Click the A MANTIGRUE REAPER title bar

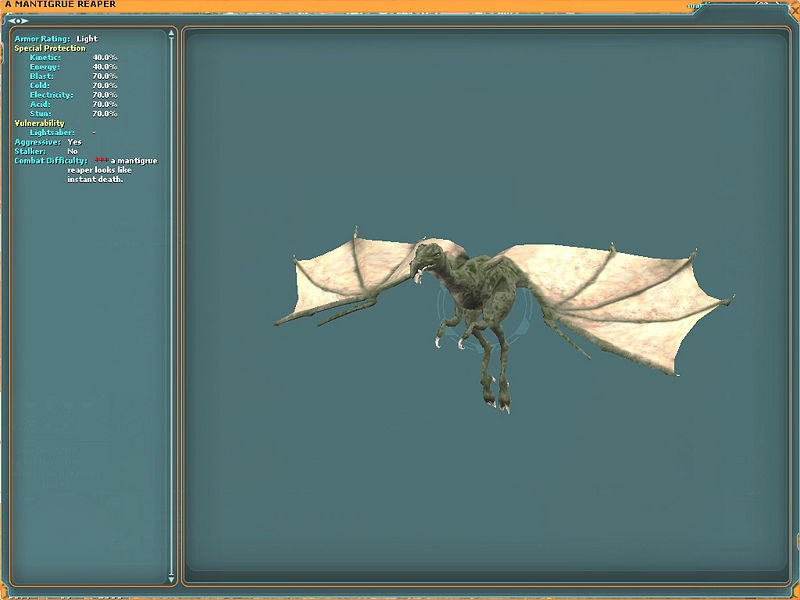60,4
